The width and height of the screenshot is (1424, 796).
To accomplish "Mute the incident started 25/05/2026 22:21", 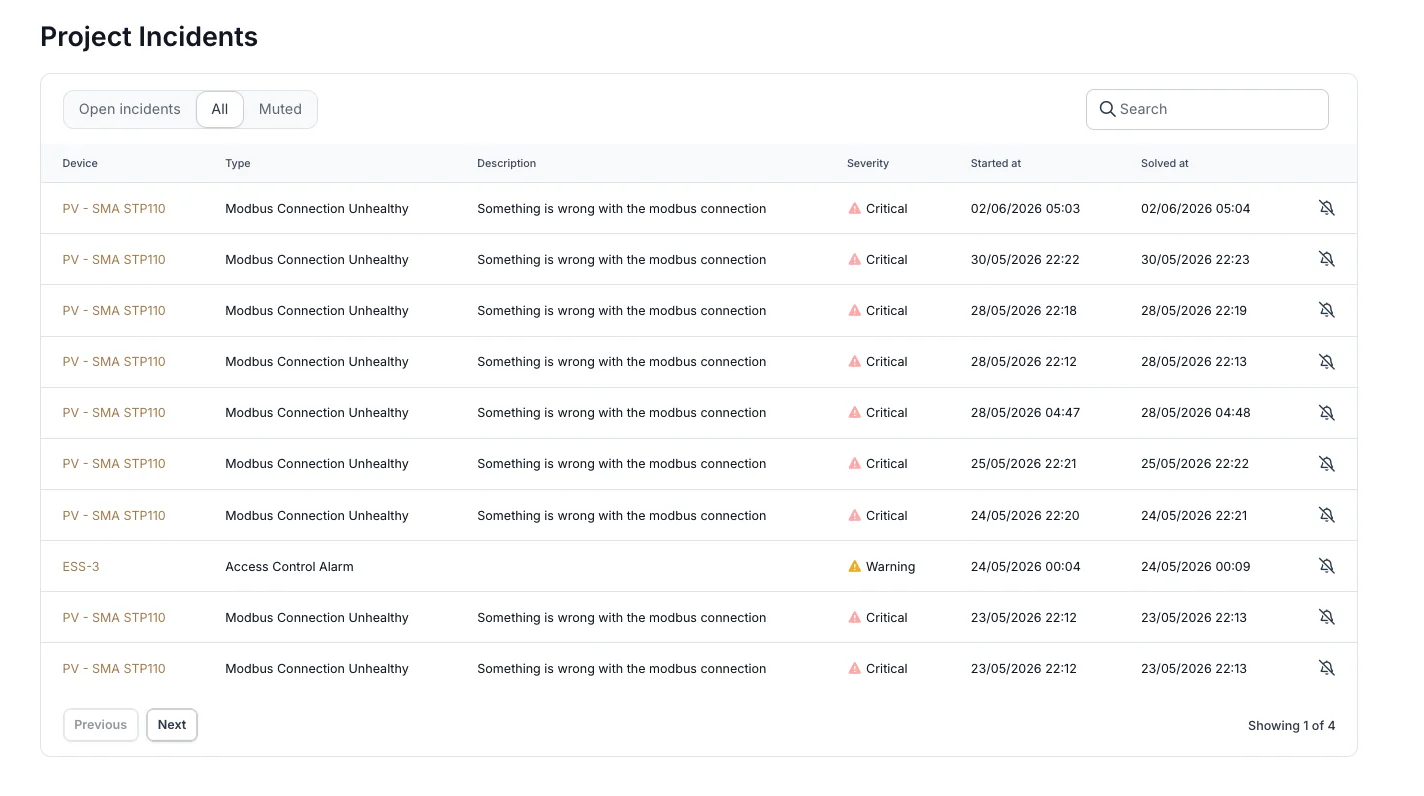I will tap(1326, 464).
